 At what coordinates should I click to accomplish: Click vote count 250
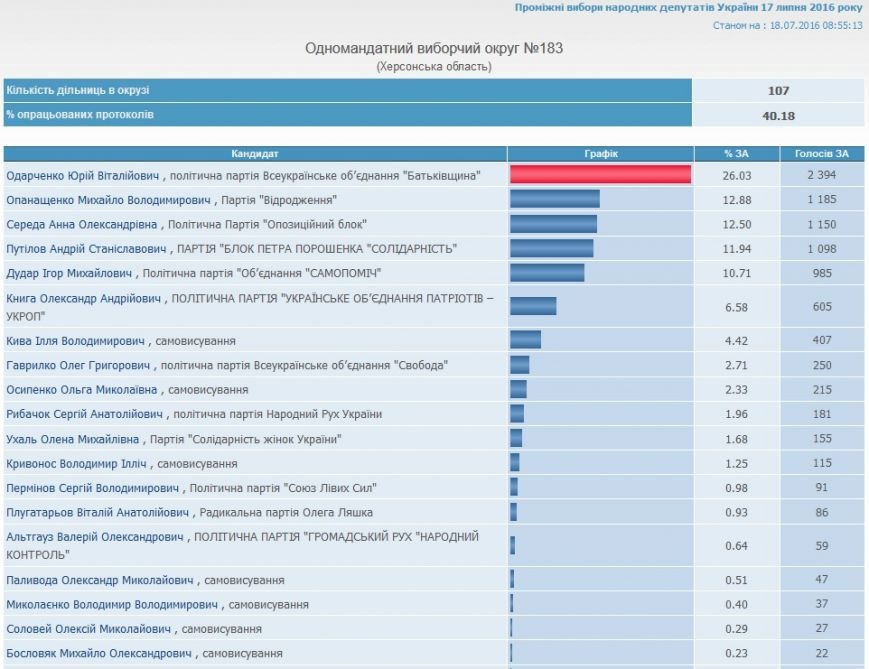point(822,365)
